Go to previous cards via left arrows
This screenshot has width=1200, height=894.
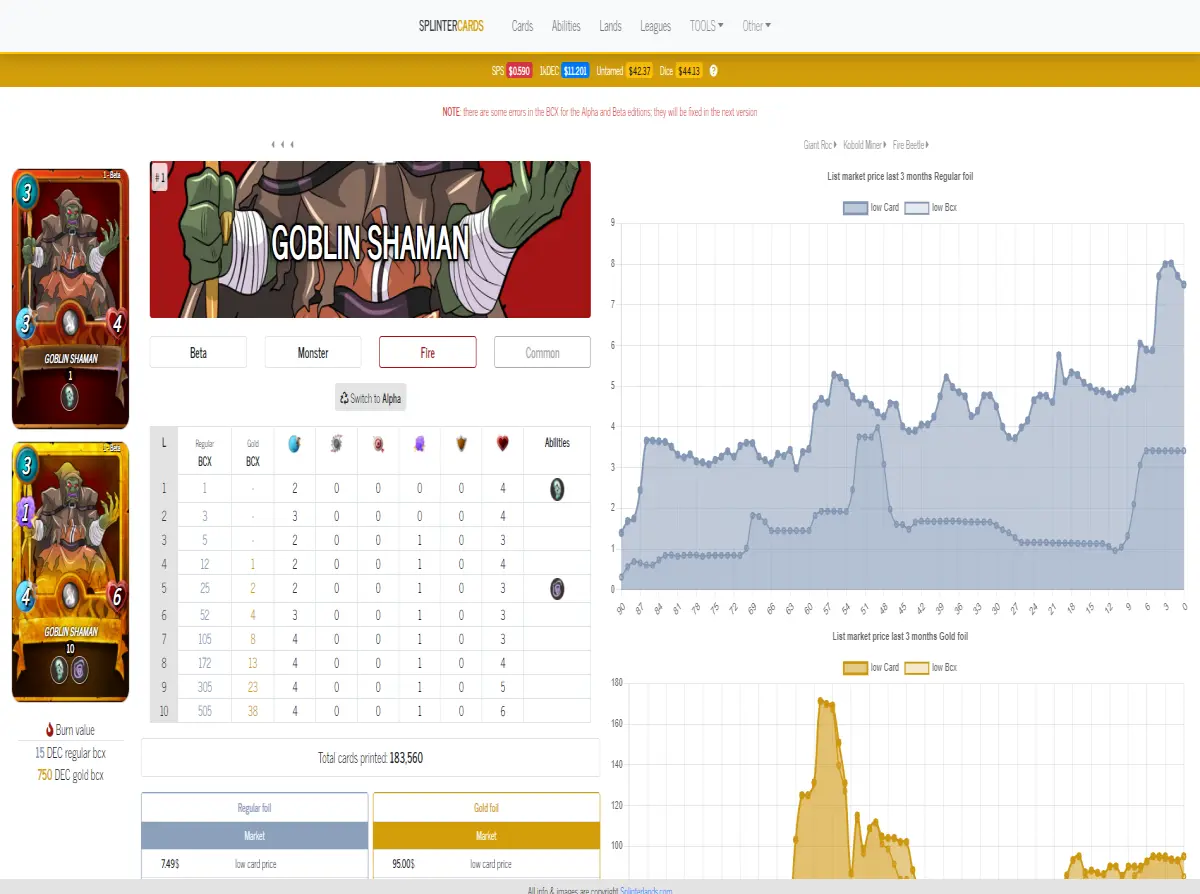(283, 145)
